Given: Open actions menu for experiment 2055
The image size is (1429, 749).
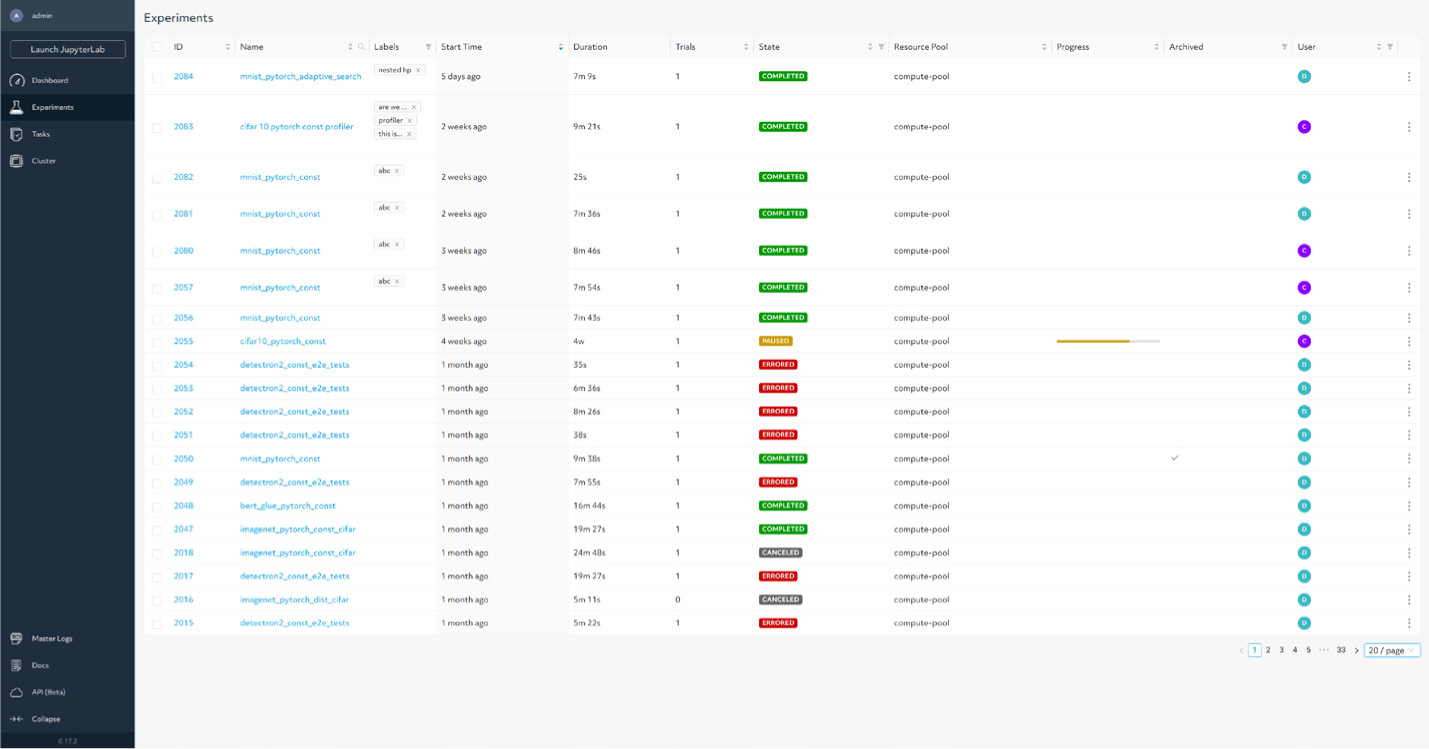Looking at the screenshot, I should pos(1409,342).
